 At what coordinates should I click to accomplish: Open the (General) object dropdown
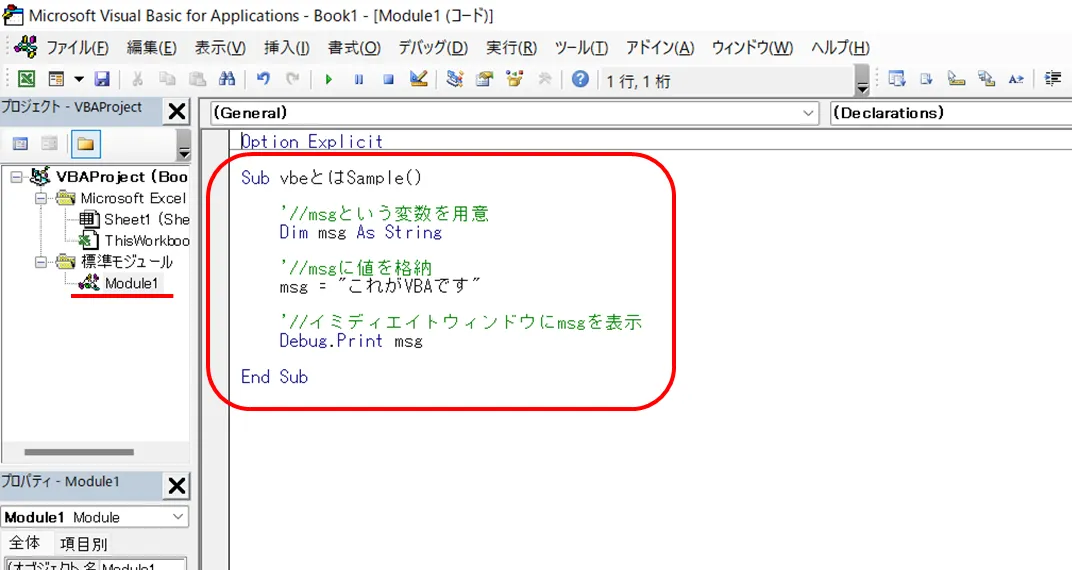(809, 114)
